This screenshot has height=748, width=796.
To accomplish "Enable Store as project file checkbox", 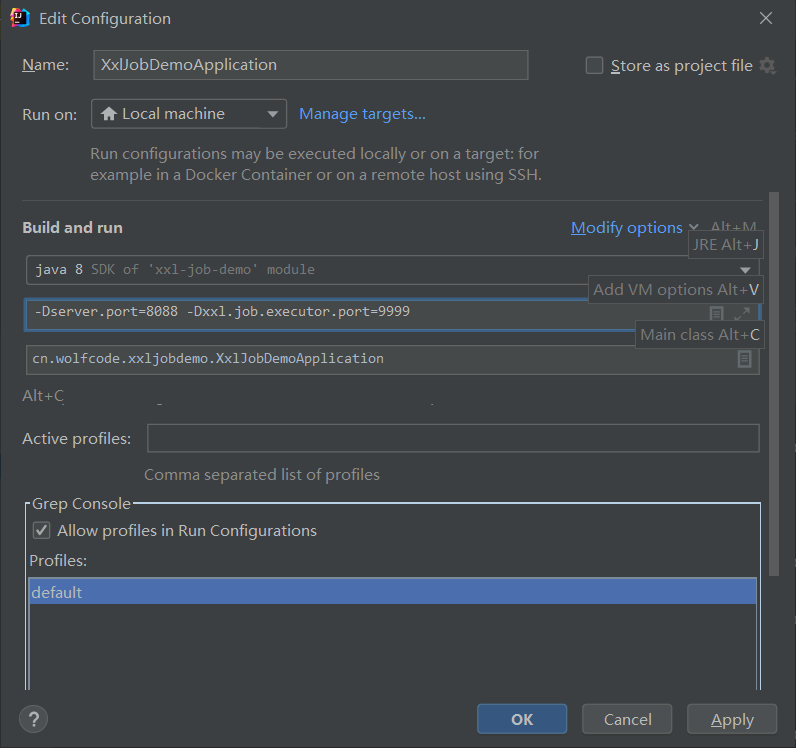I will (594, 66).
